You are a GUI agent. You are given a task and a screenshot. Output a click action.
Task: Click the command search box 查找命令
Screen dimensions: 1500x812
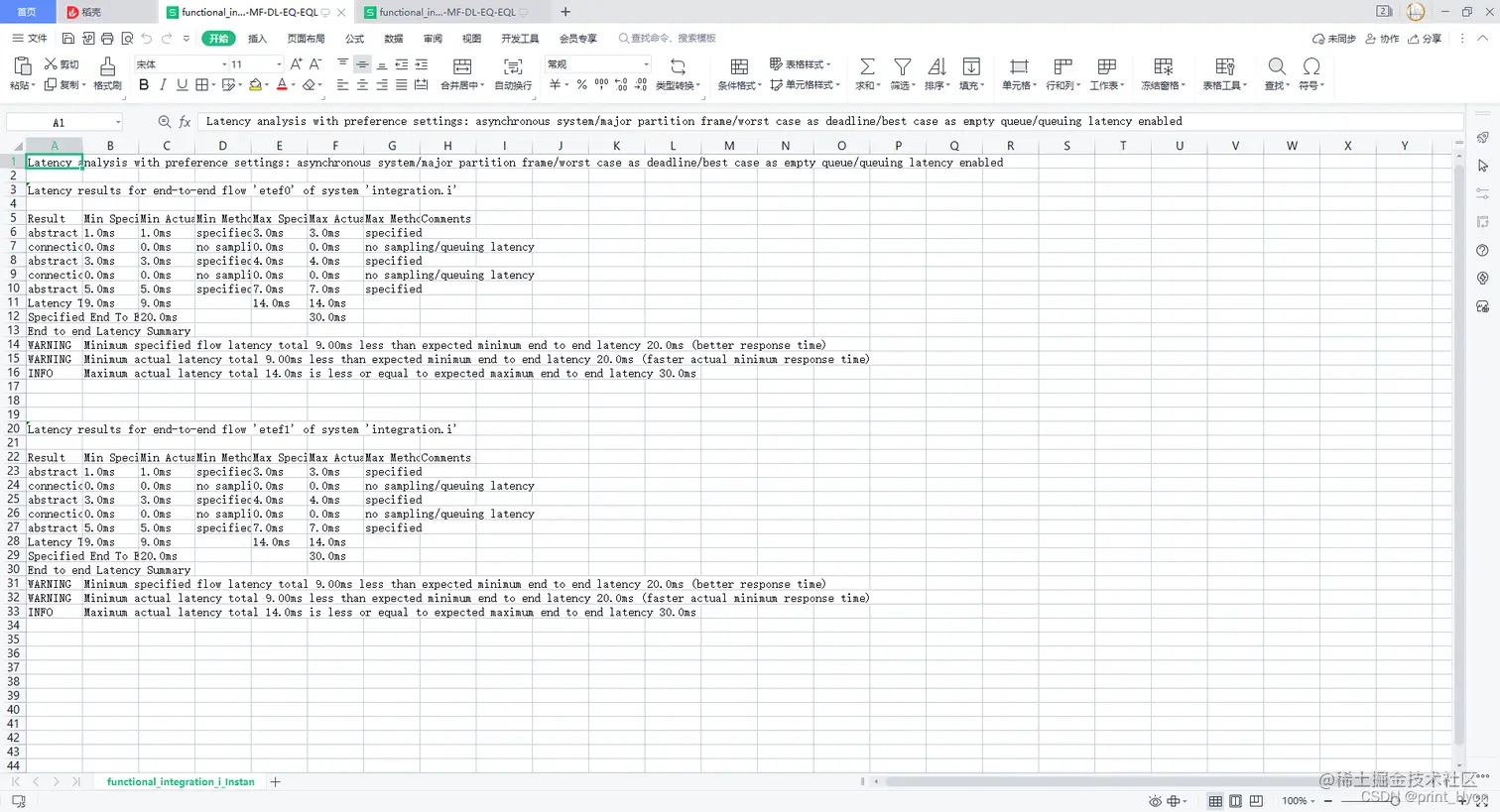[x=667, y=39]
